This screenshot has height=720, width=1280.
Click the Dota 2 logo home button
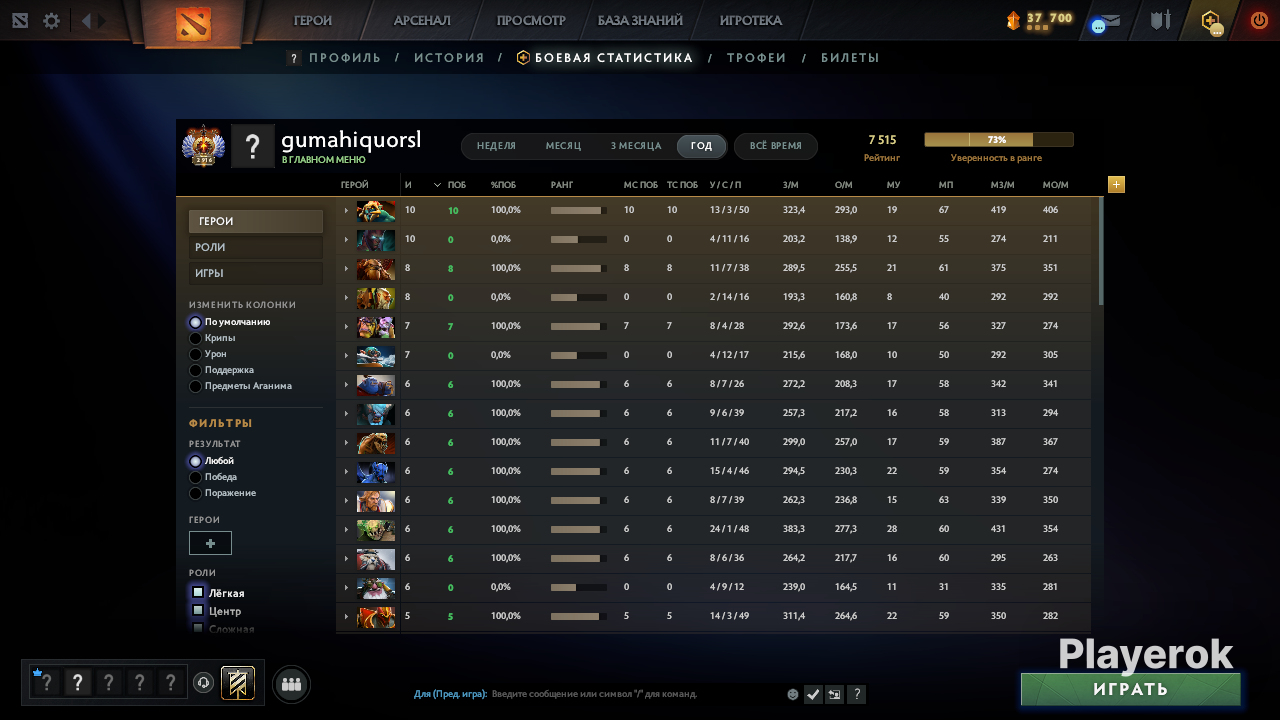click(x=193, y=23)
